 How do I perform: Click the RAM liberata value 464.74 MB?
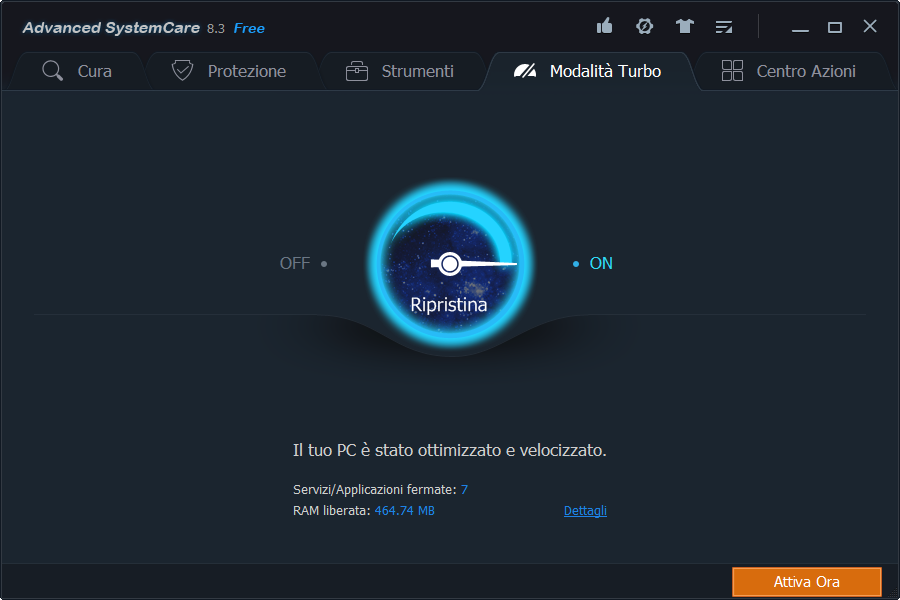point(405,510)
